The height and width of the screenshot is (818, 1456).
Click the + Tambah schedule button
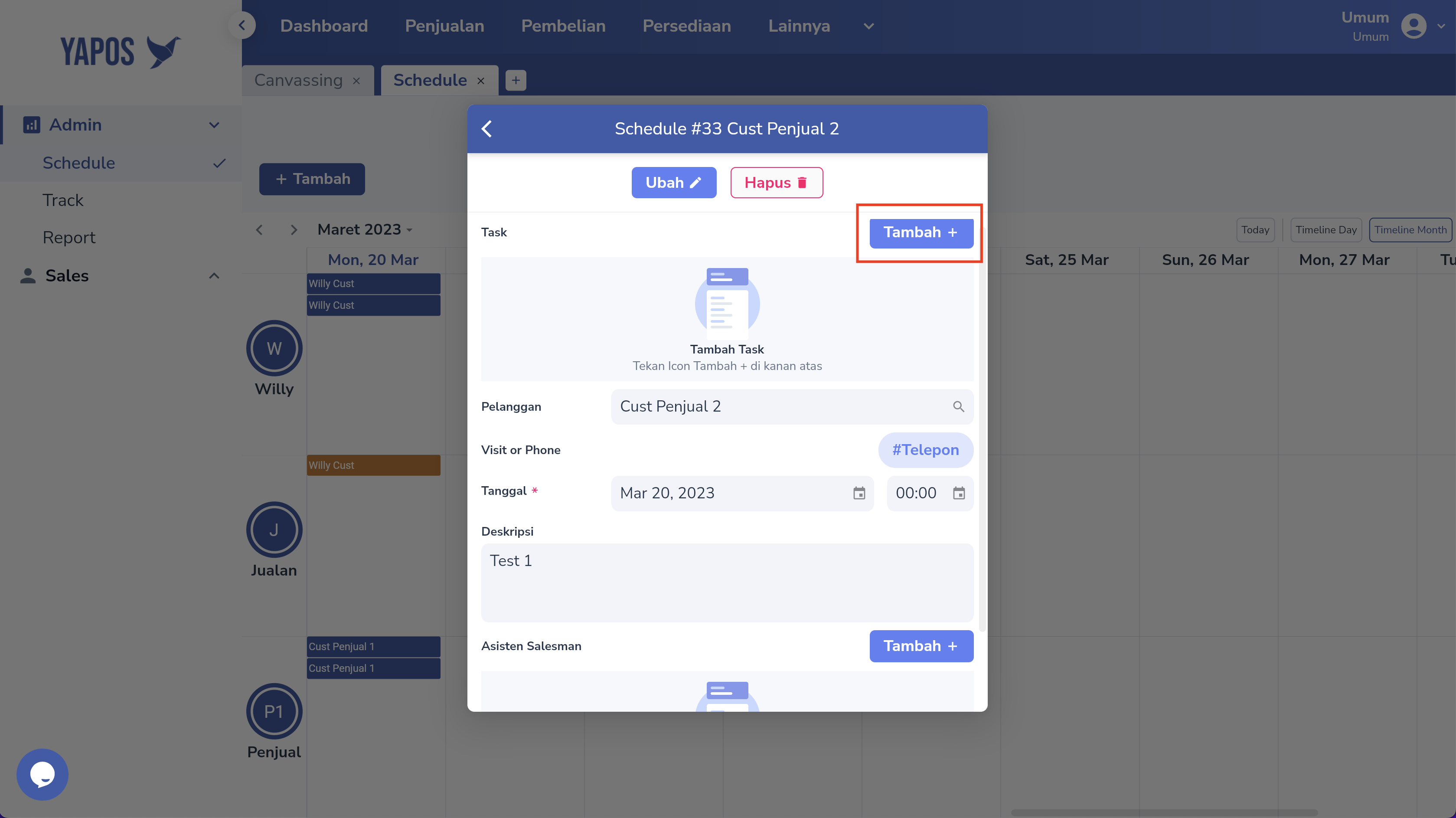pos(312,179)
